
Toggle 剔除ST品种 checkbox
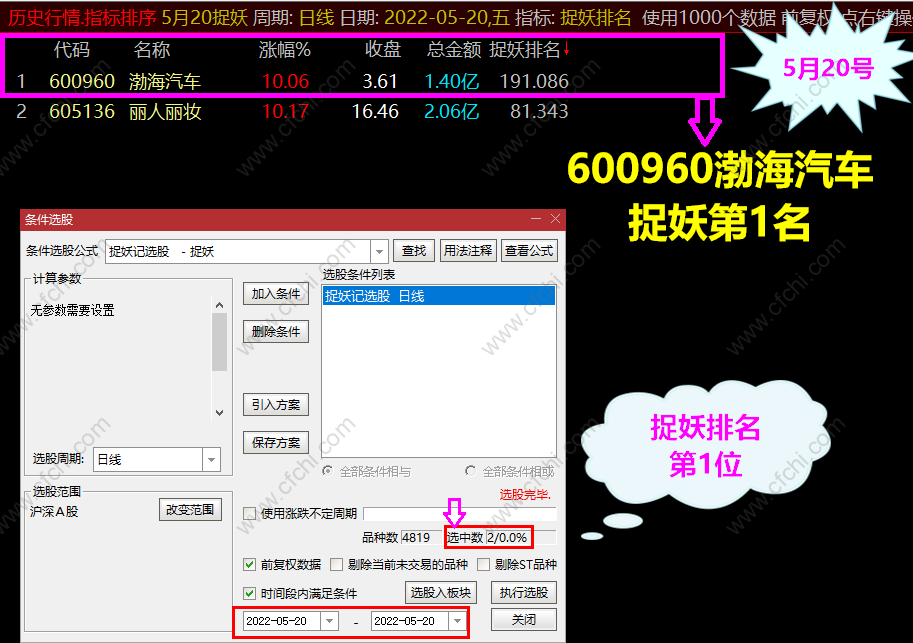pyautogui.click(x=483, y=564)
